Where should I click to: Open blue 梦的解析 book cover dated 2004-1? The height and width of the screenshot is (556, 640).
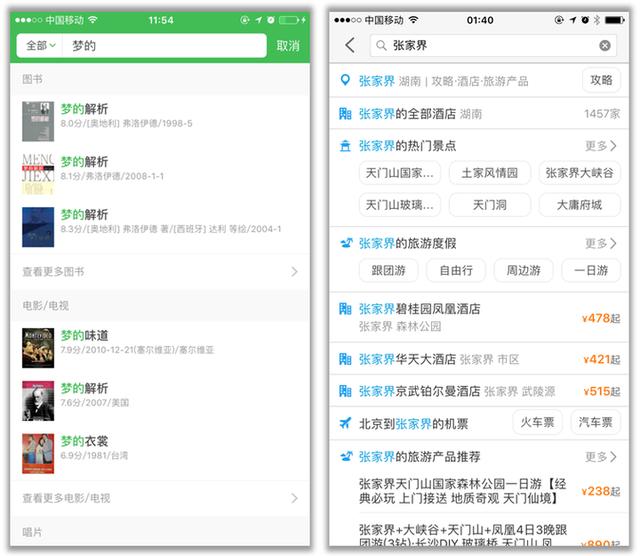pyautogui.click(x=38, y=227)
